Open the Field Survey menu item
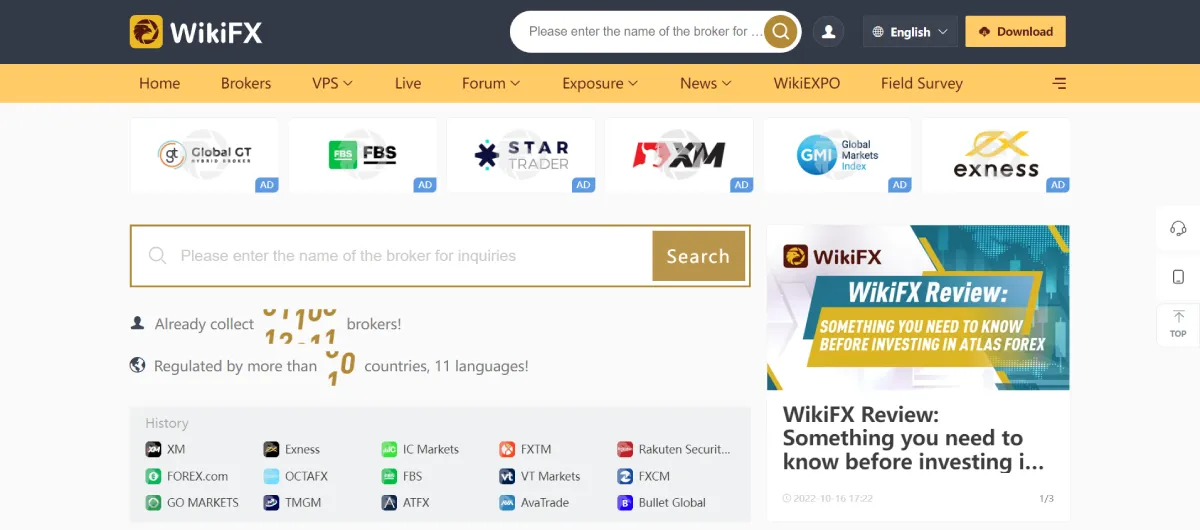Image resolution: width=1200 pixels, height=530 pixels. (x=922, y=83)
